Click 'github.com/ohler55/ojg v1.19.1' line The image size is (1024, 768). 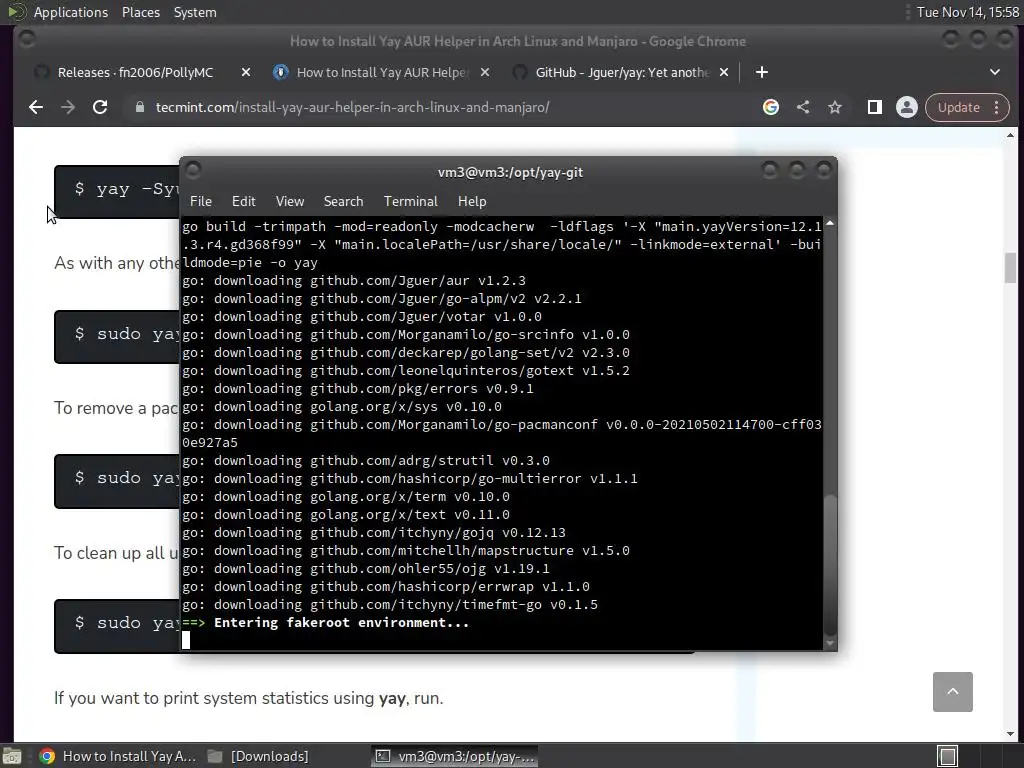tap(366, 569)
